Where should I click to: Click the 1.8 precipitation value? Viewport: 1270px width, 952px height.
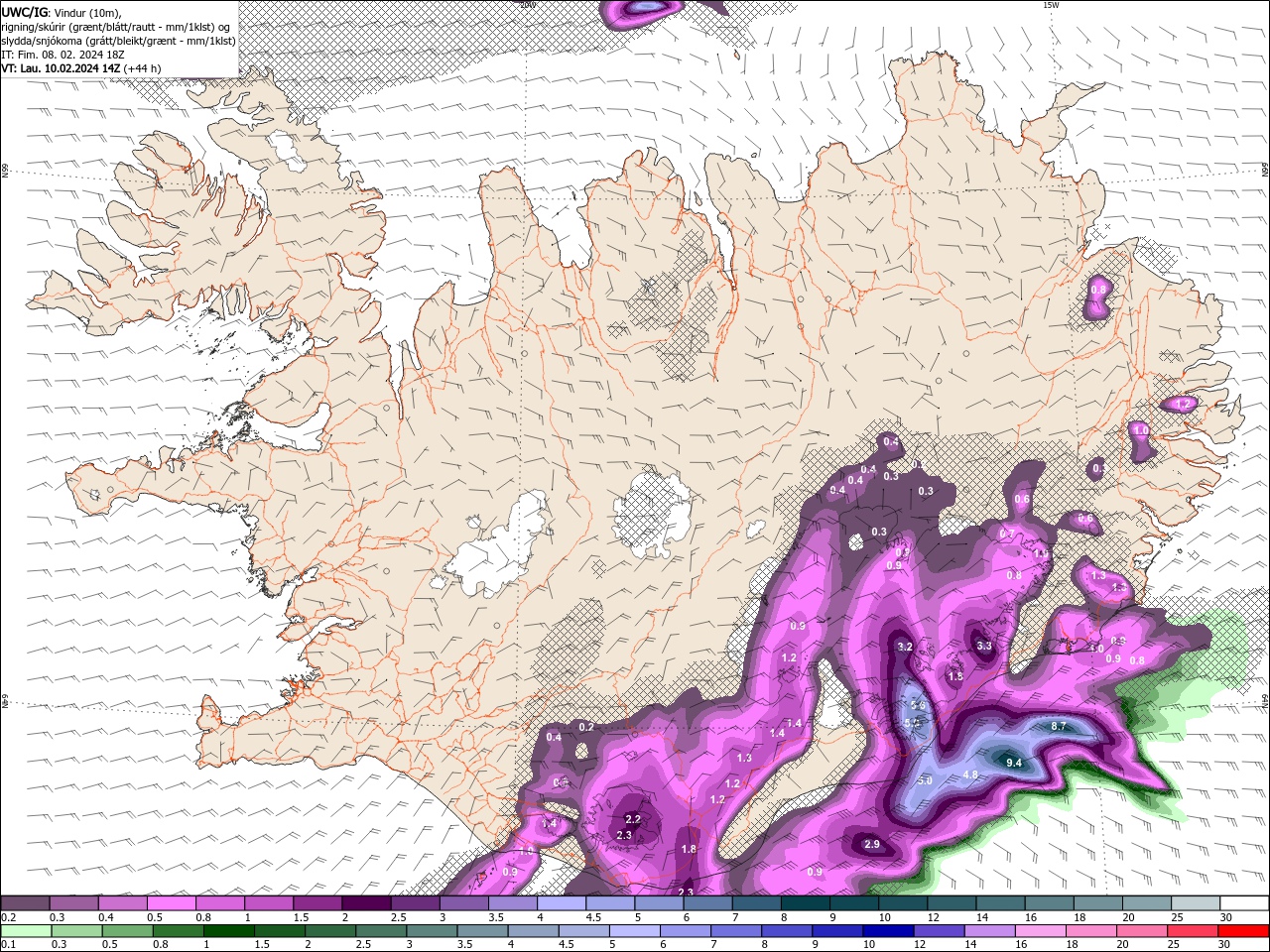(x=689, y=849)
